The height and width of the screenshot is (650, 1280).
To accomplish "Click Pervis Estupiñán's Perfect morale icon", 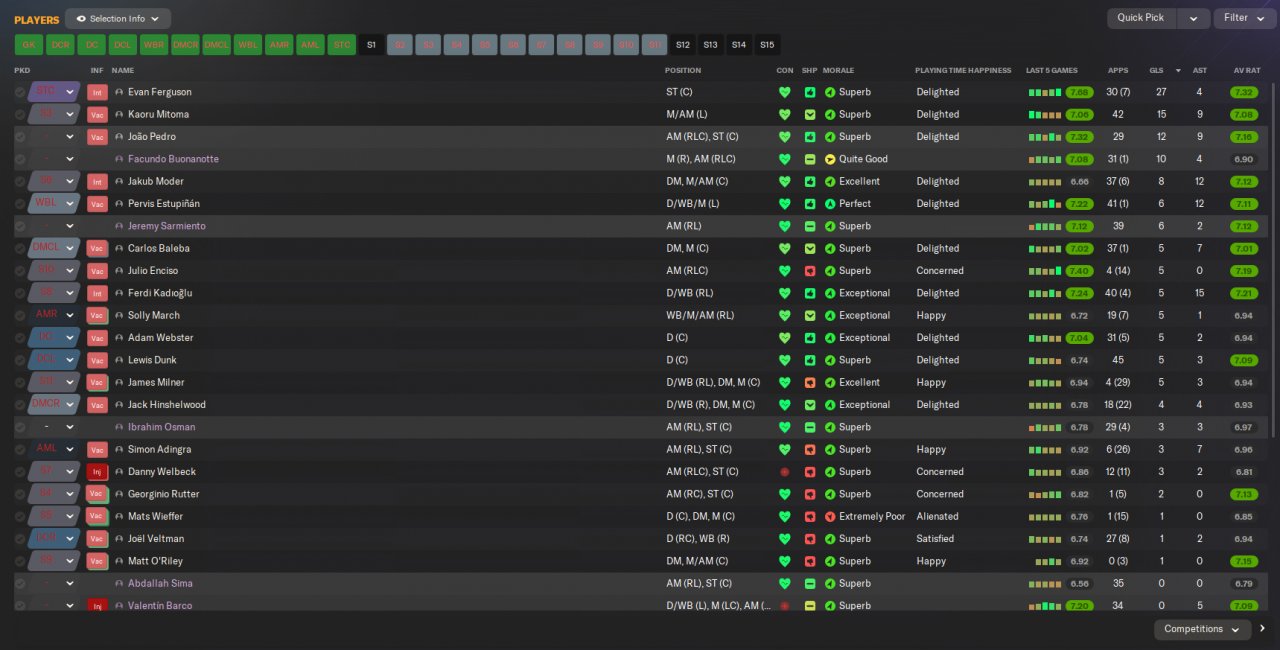I will point(830,204).
